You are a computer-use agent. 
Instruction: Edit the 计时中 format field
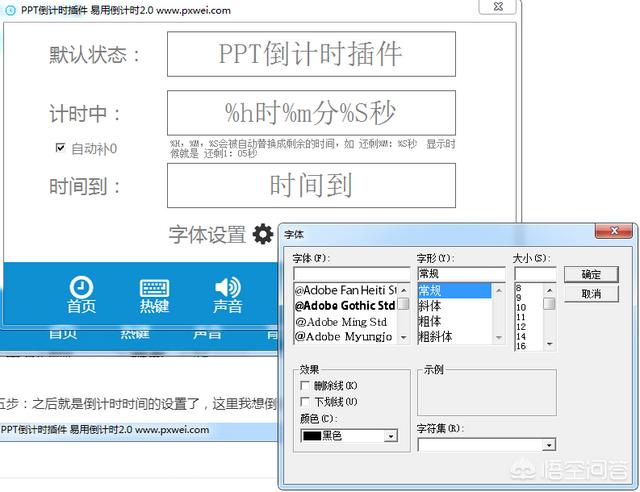click(x=311, y=113)
